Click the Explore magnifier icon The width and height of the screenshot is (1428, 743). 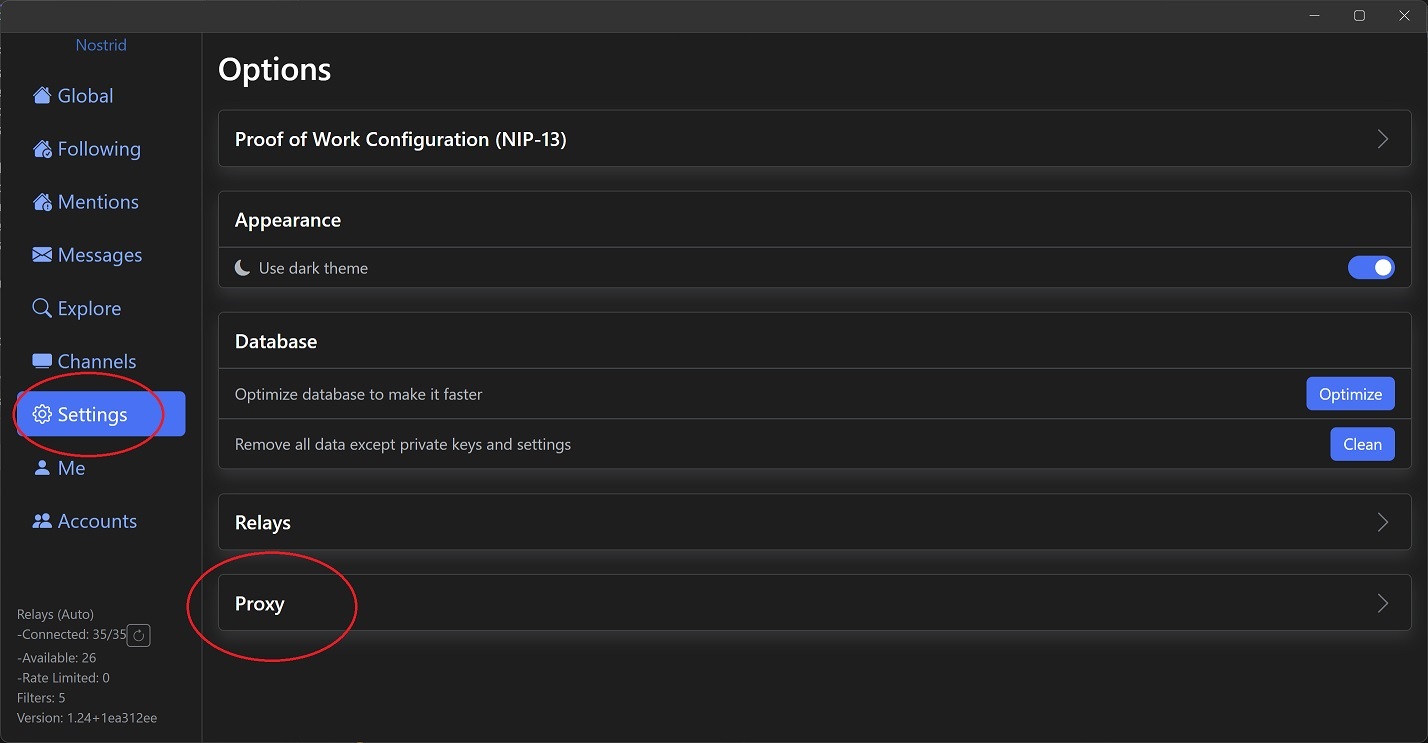click(42, 308)
